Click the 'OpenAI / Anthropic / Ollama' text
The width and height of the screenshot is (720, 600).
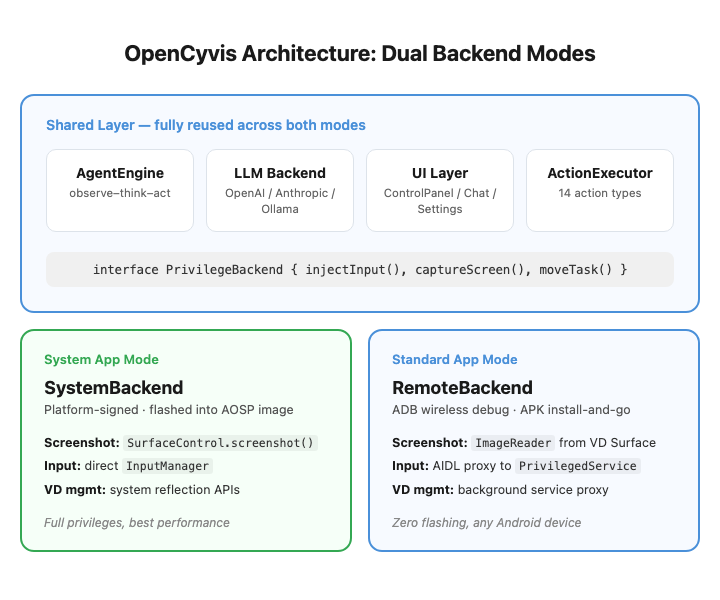click(280, 201)
